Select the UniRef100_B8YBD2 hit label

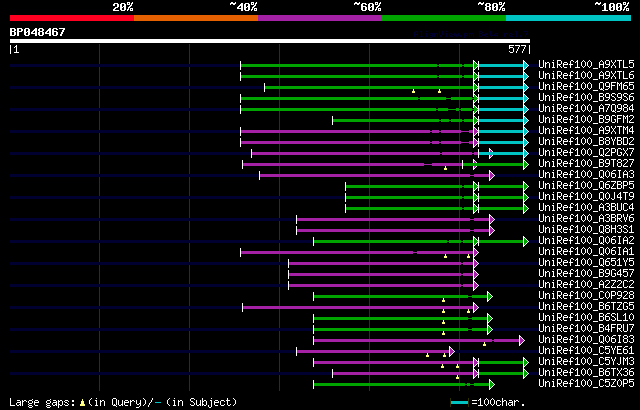pyautogui.click(x=586, y=142)
